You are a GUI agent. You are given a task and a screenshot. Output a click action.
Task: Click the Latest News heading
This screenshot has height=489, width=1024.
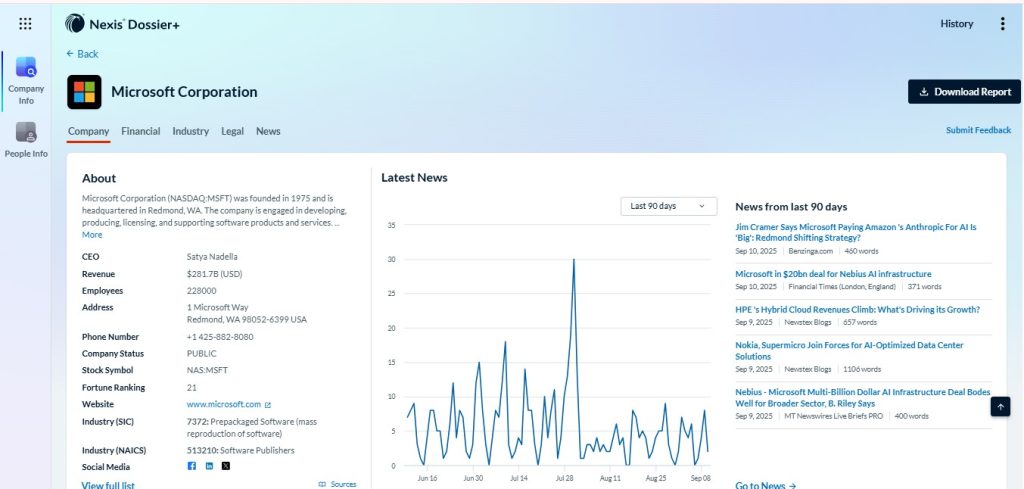[x=414, y=178]
